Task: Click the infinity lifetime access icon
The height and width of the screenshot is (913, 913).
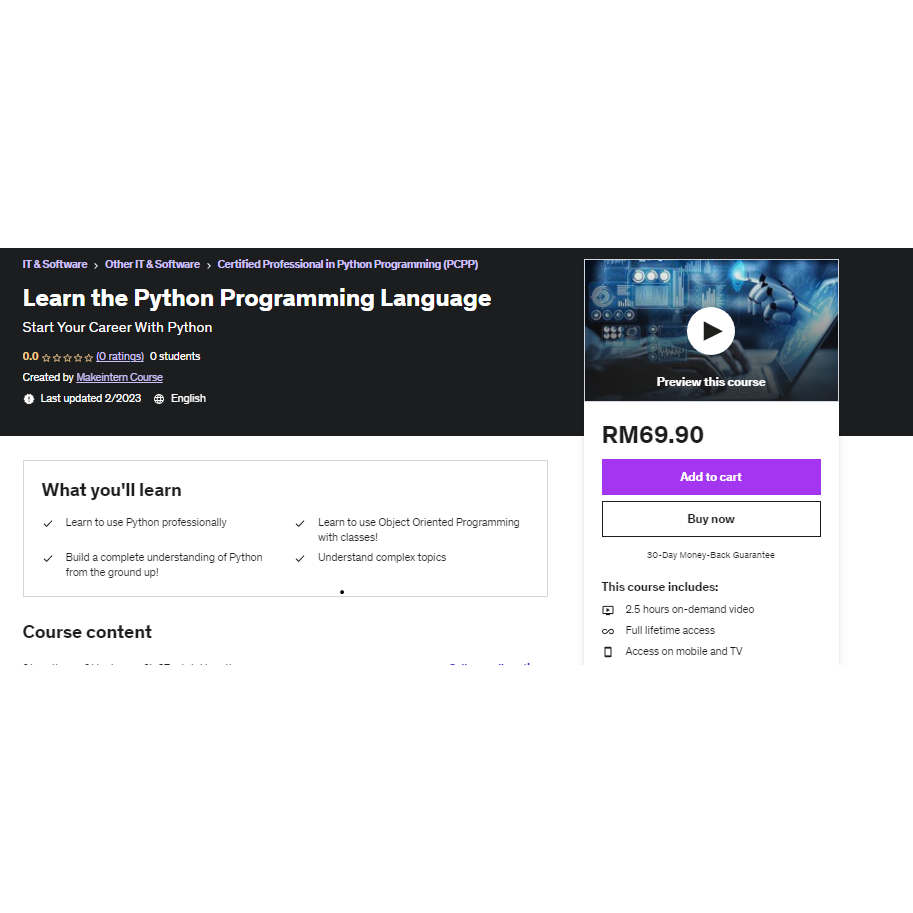Action: (x=608, y=630)
